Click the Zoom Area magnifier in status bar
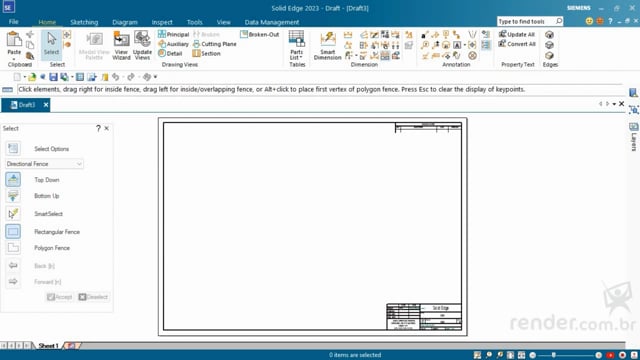The image size is (640, 360). point(488,355)
